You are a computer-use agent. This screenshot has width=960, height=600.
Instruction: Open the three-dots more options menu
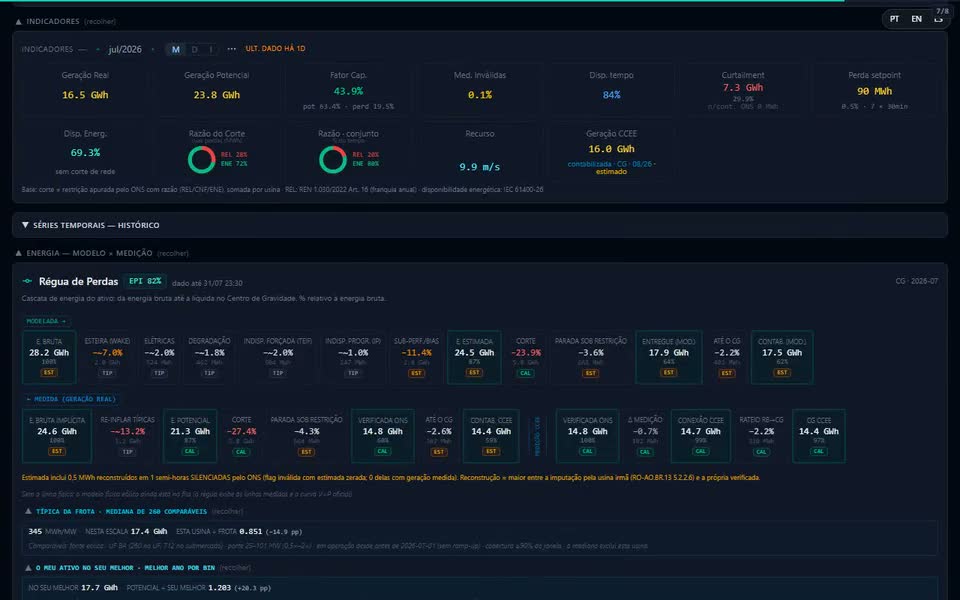pos(231,49)
